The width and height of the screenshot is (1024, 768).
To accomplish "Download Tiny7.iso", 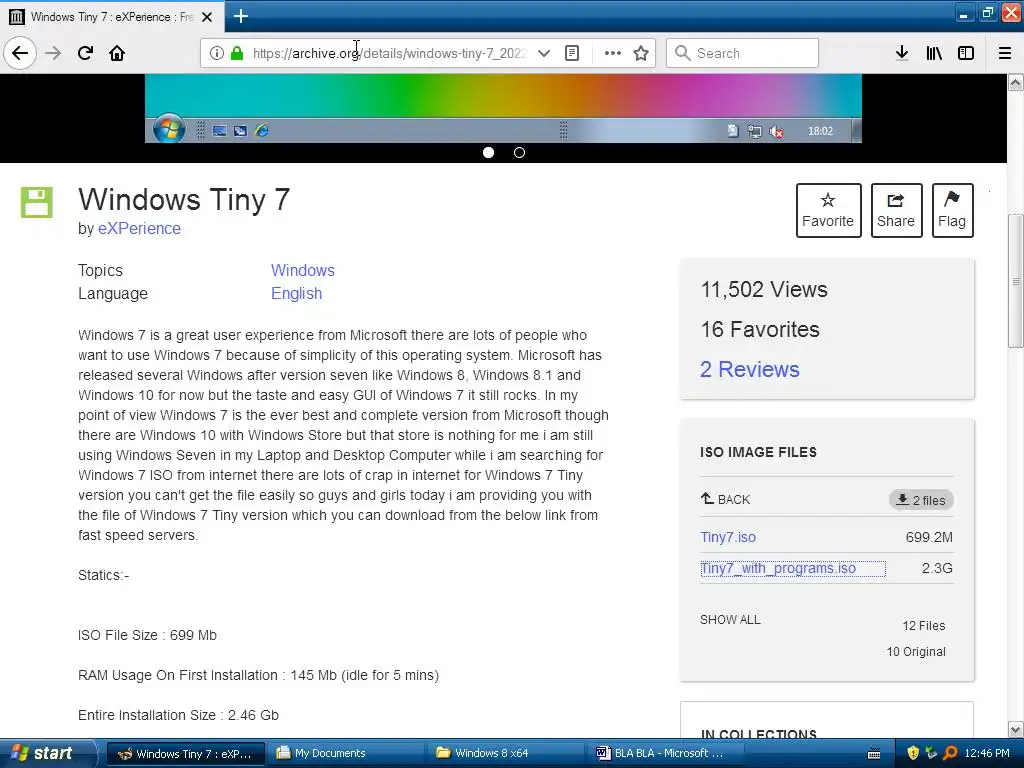I will pyautogui.click(x=728, y=537).
